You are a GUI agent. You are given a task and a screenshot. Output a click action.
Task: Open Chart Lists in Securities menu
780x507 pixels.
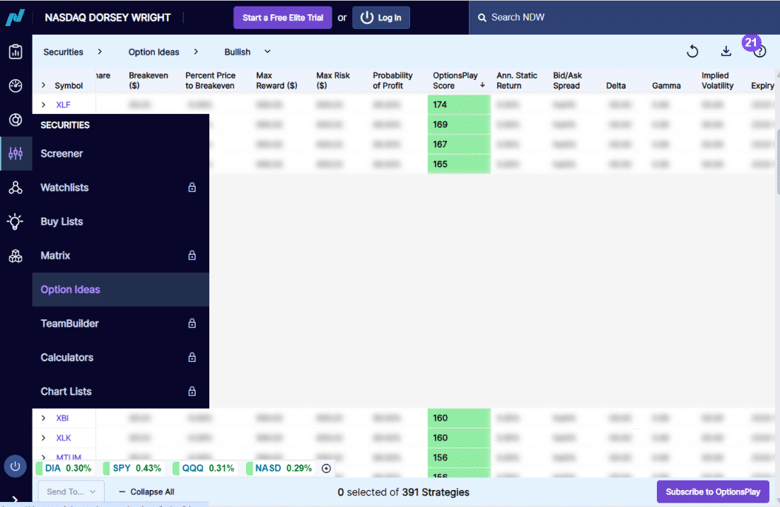(x=120, y=391)
